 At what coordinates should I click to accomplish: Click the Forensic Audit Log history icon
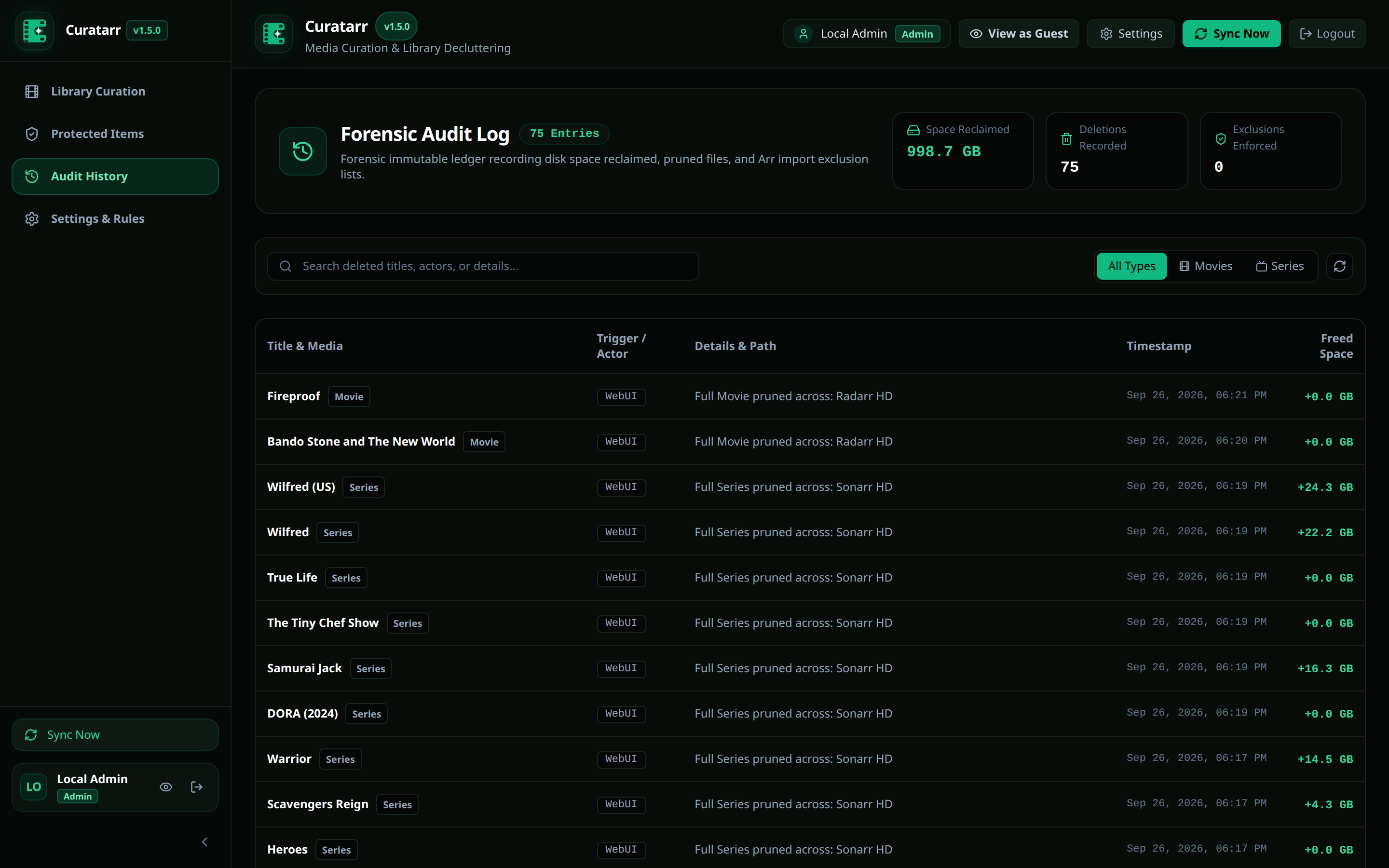coord(302,151)
